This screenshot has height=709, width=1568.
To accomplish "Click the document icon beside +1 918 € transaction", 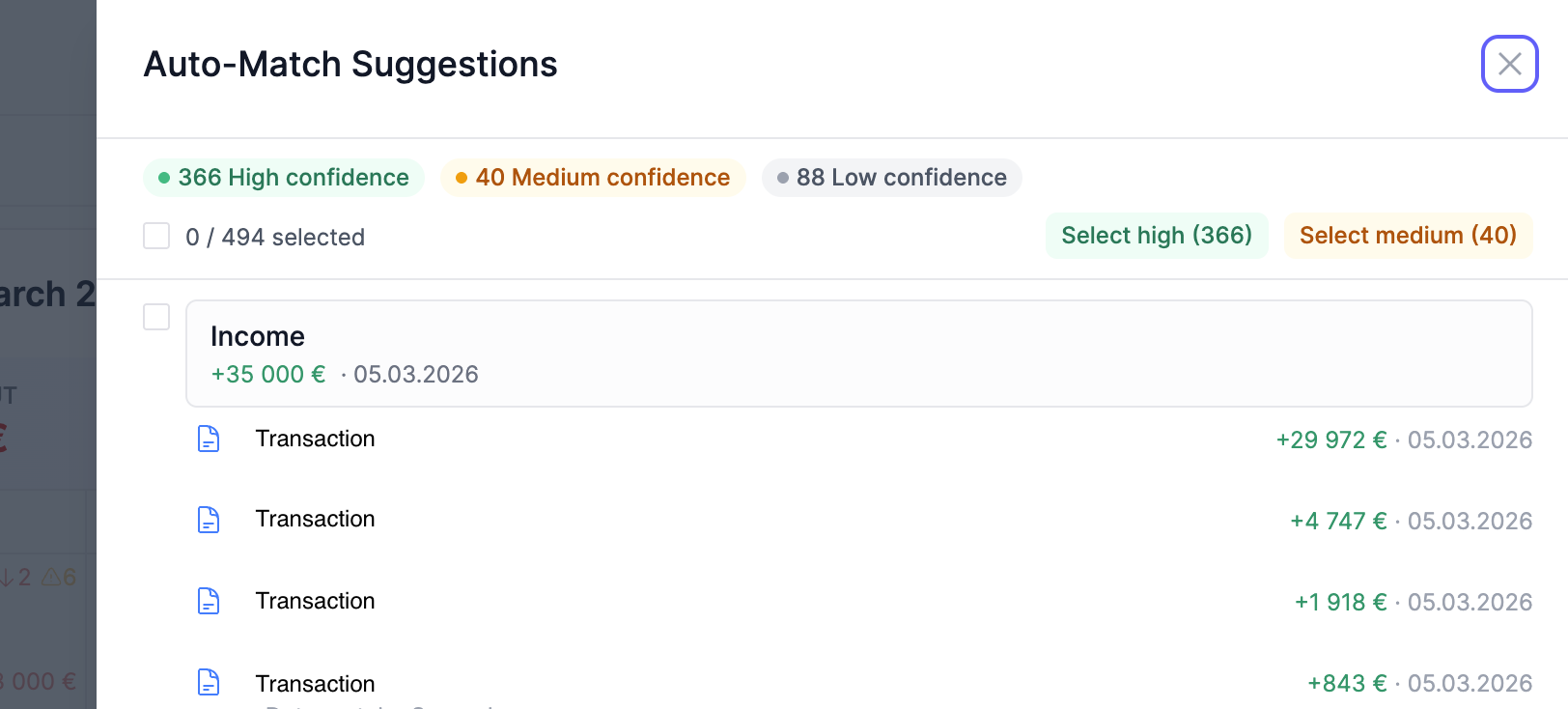I will 209,601.
